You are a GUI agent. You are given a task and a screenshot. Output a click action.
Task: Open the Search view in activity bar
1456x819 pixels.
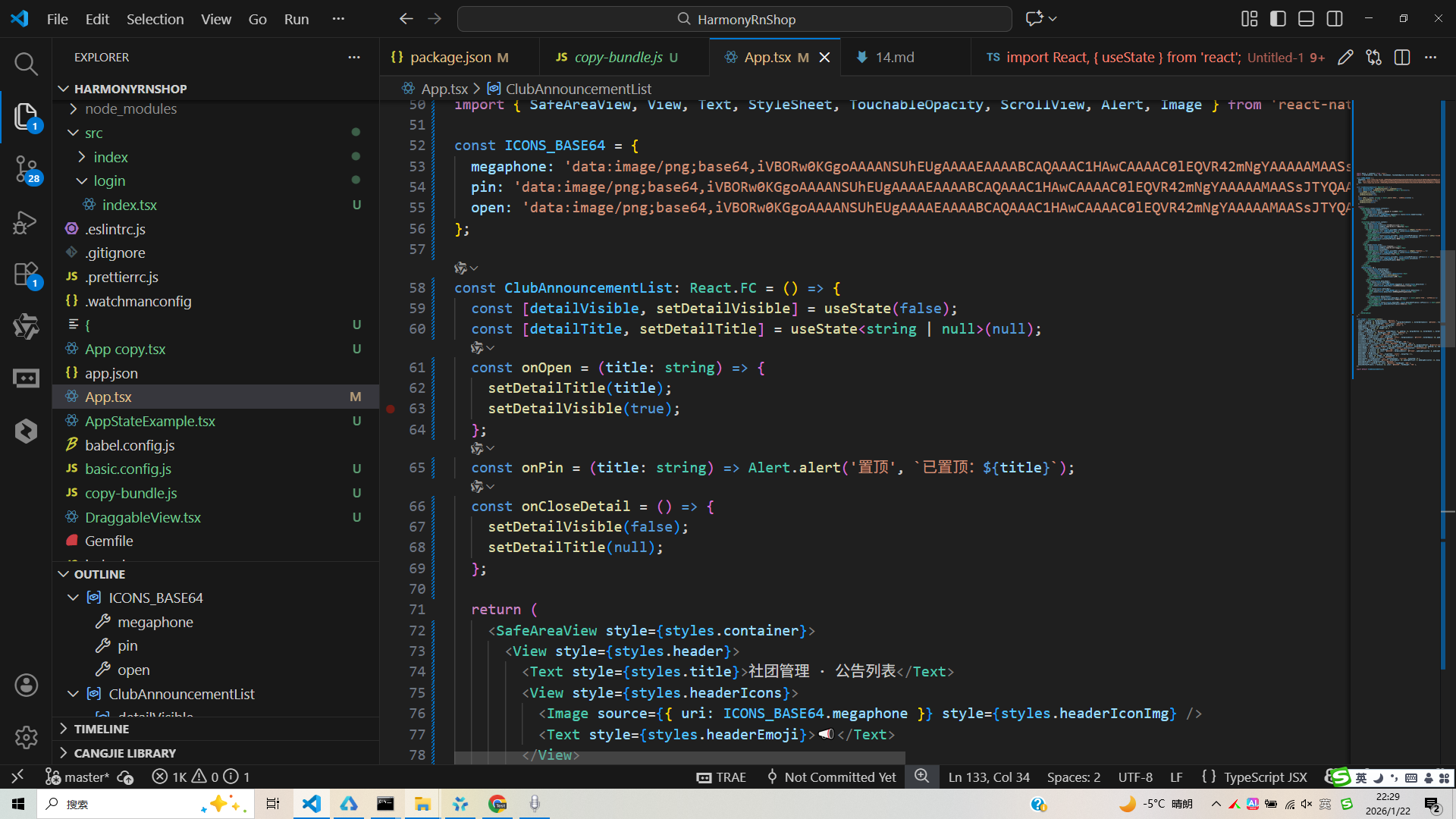26,64
